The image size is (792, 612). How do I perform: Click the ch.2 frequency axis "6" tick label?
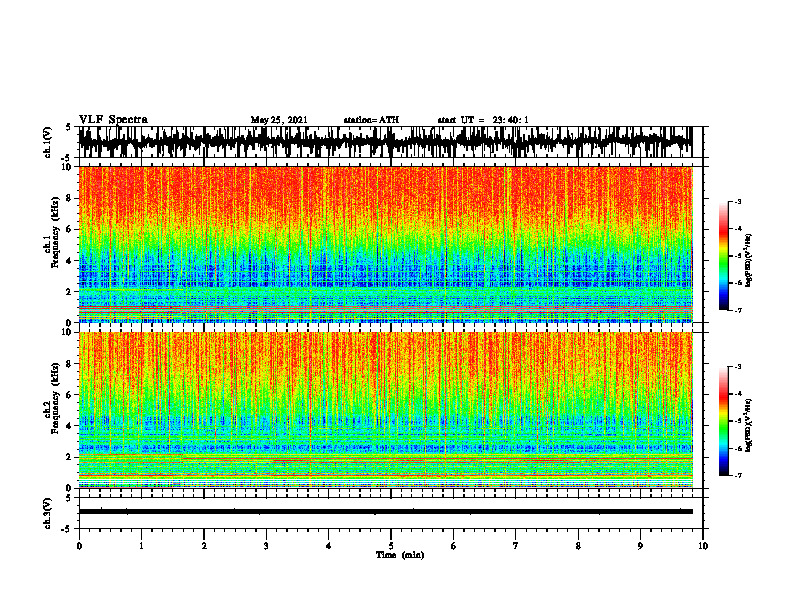coord(70,395)
